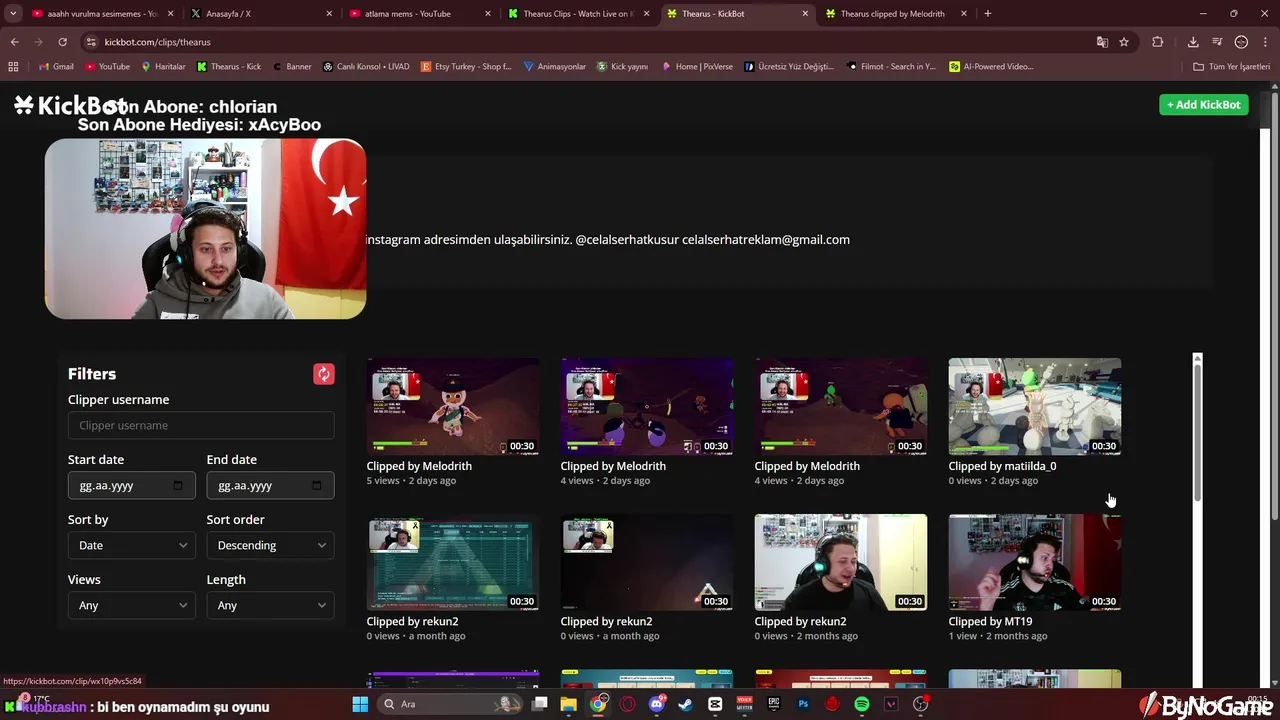Click the Clipper username input field
Image resolution: width=1280 pixels, height=720 pixels.
201,425
